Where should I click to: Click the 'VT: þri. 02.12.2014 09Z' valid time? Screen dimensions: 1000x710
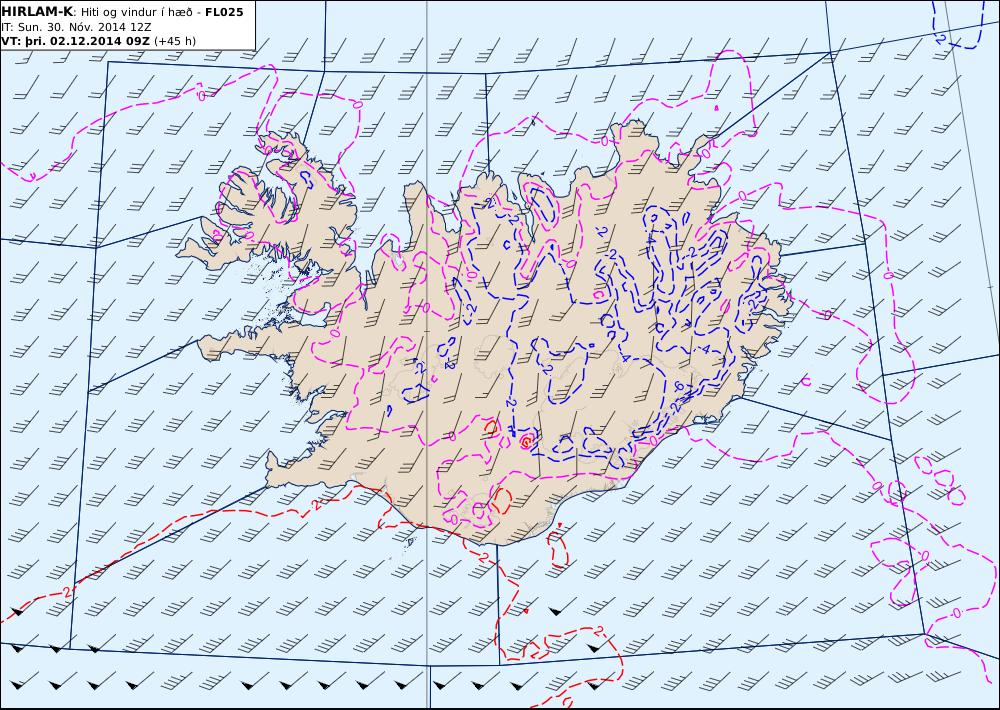click(x=76, y=41)
